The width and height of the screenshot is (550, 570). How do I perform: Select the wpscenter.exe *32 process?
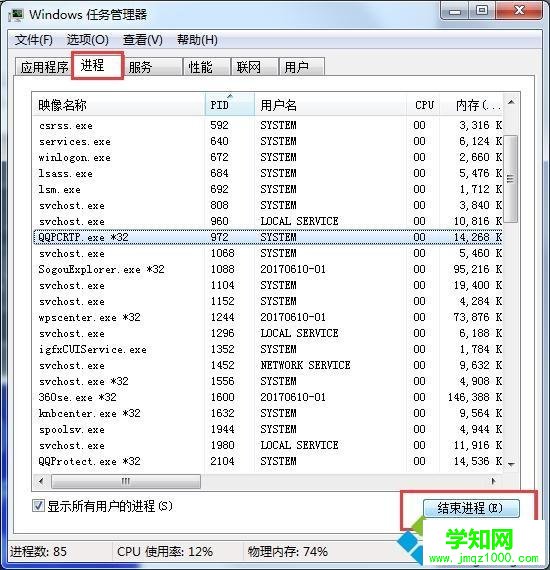pos(268,317)
